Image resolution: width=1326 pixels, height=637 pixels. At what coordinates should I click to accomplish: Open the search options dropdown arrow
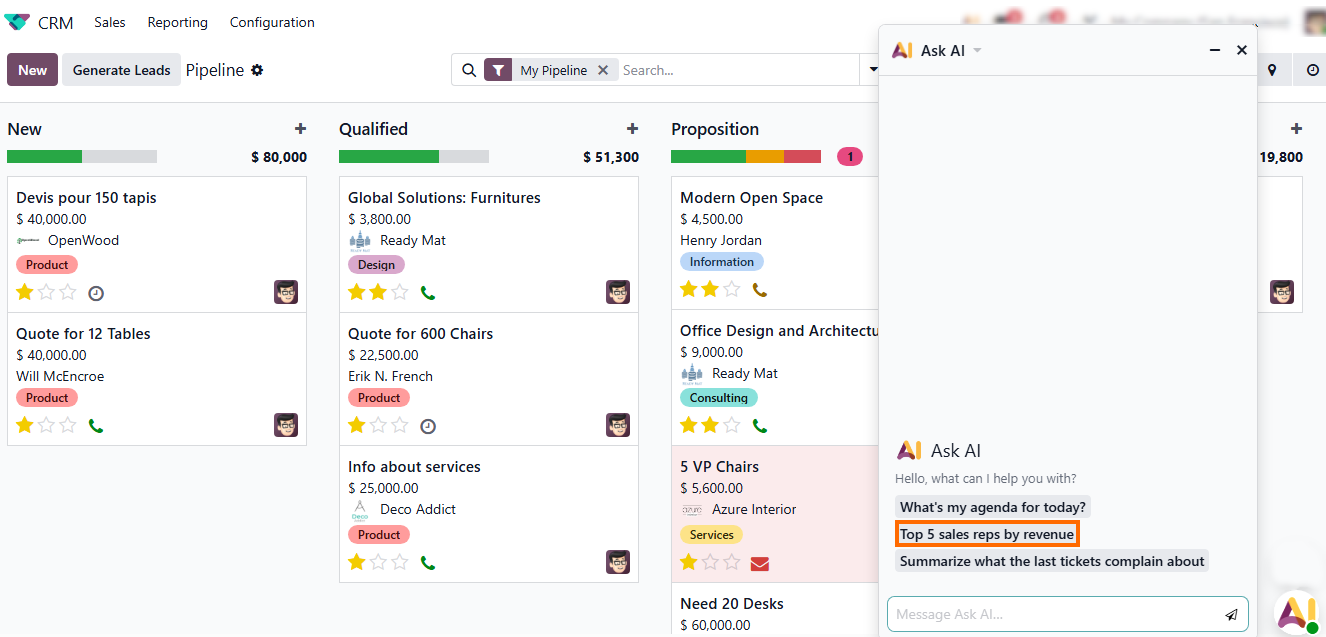click(x=872, y=70)
